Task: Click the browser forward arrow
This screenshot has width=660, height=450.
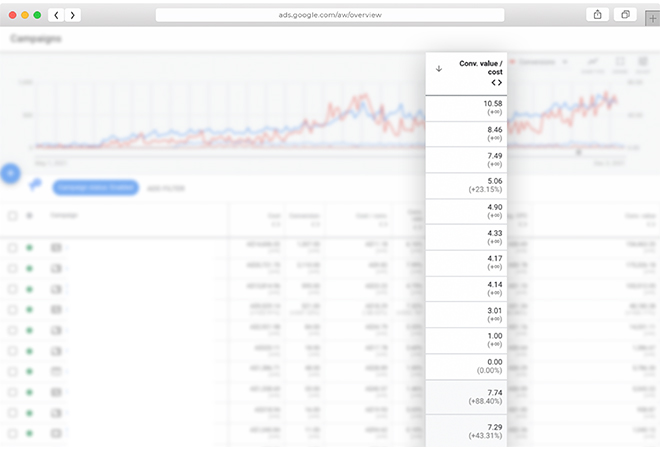Action: tap(73, 15)
